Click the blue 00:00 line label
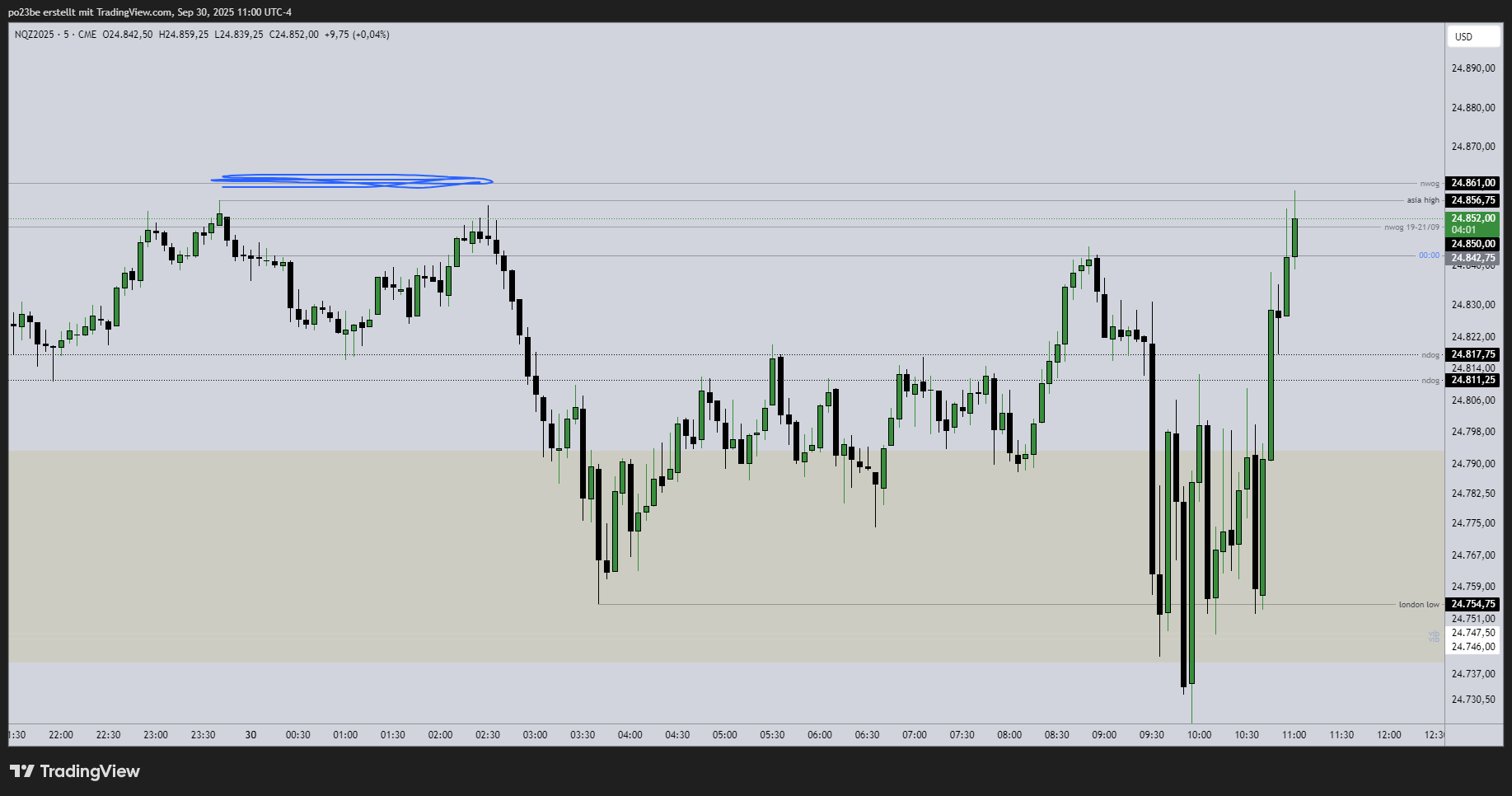The height and width of the screenshot is (796, 1512). click(1429, 255)
